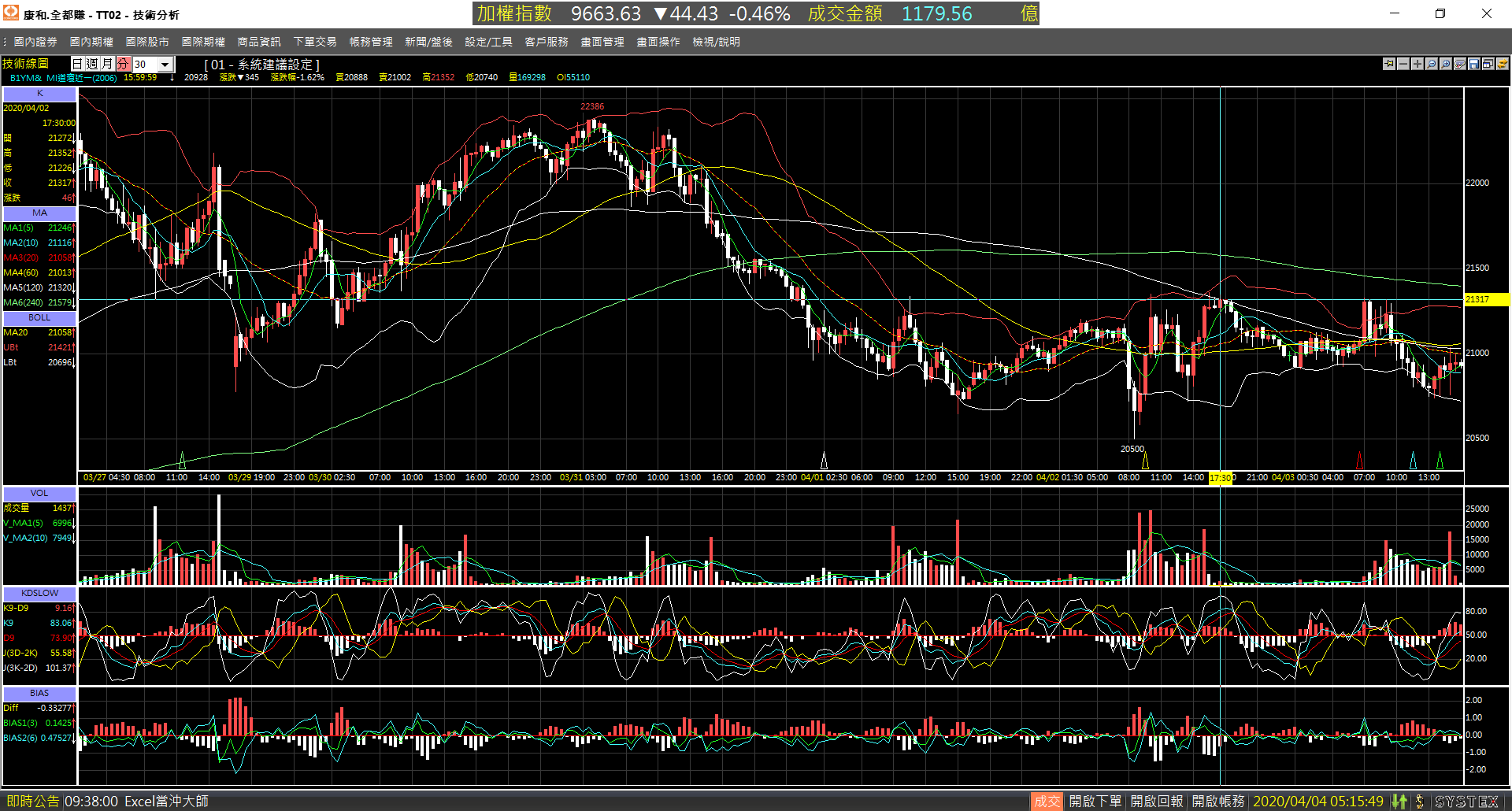The height and width of the screenshot is (811, 1512).
Task: Open the 國內證券 menu
Action: pos(35,42)
